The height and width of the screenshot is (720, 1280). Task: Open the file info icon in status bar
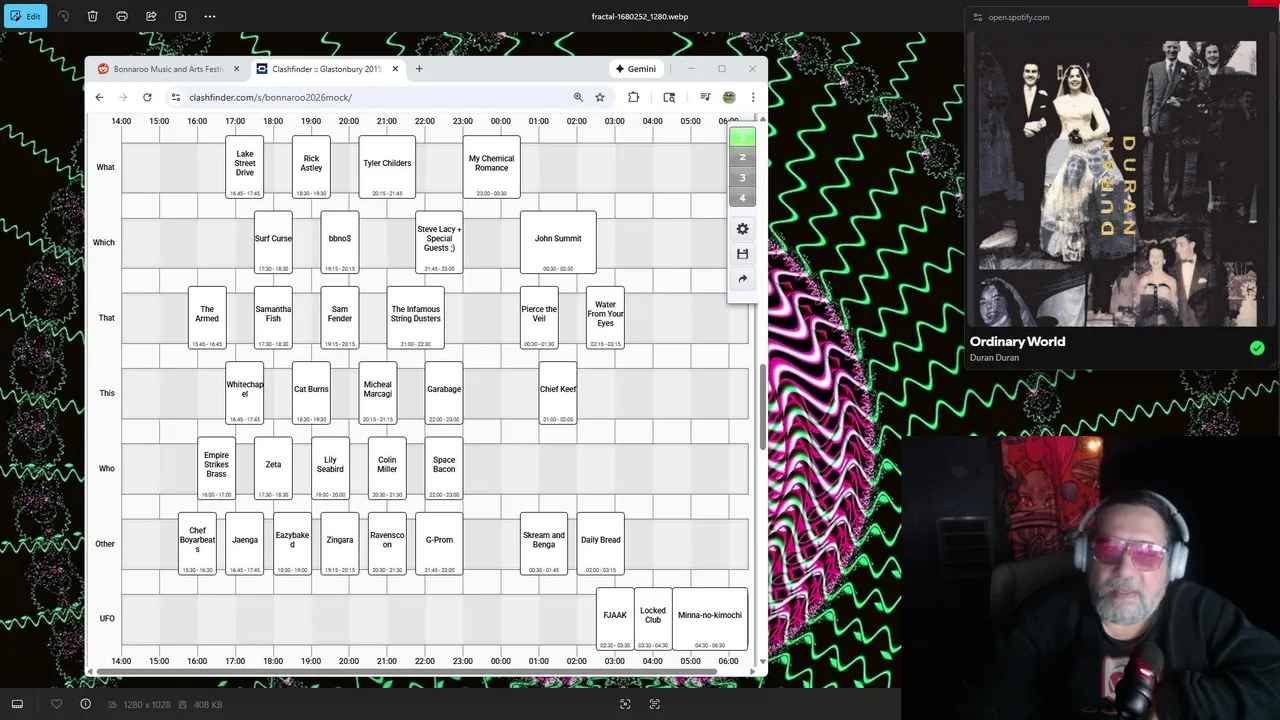click(85, 704)
